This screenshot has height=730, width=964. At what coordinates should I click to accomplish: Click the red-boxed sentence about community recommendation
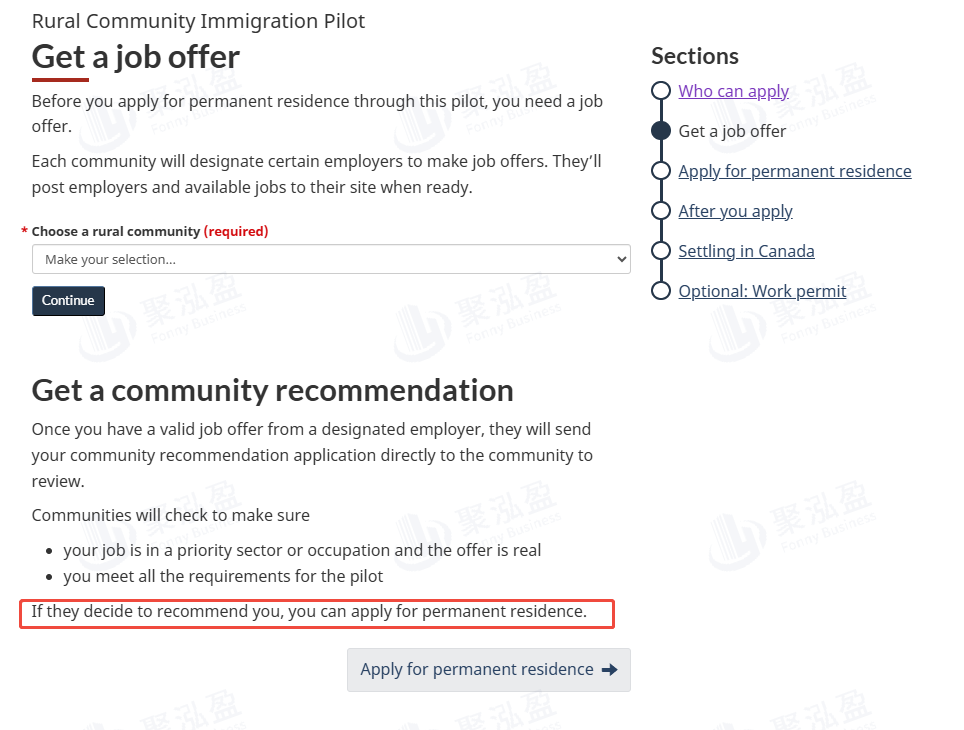pos(309,611)
